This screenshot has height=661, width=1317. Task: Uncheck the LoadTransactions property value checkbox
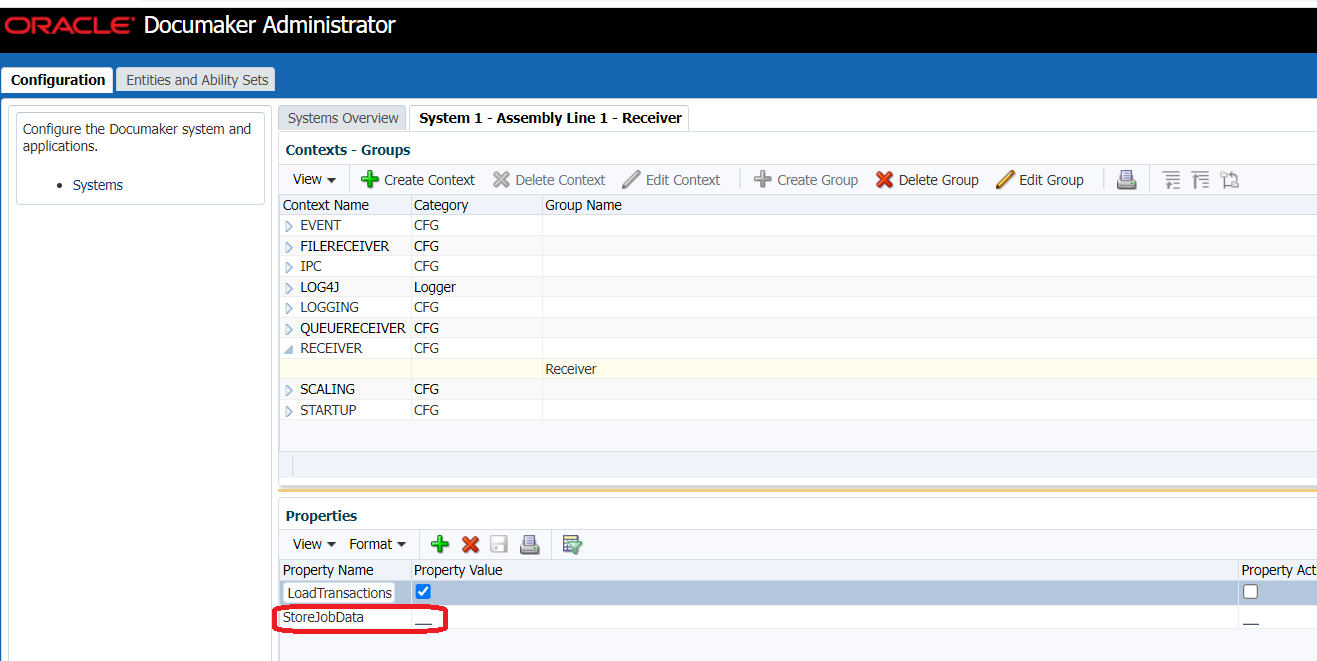point(422,591)
